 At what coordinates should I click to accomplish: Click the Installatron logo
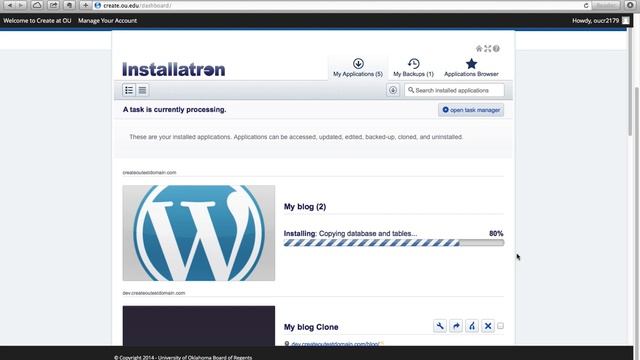(x=173, y=69)
